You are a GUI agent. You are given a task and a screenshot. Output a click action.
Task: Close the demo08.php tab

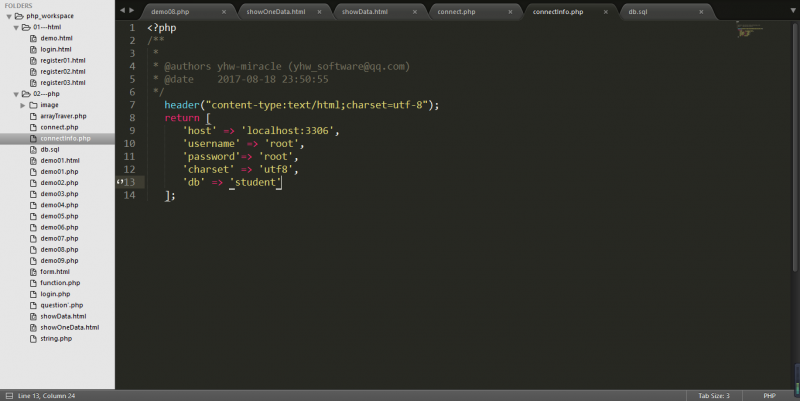tap(223, 12)
